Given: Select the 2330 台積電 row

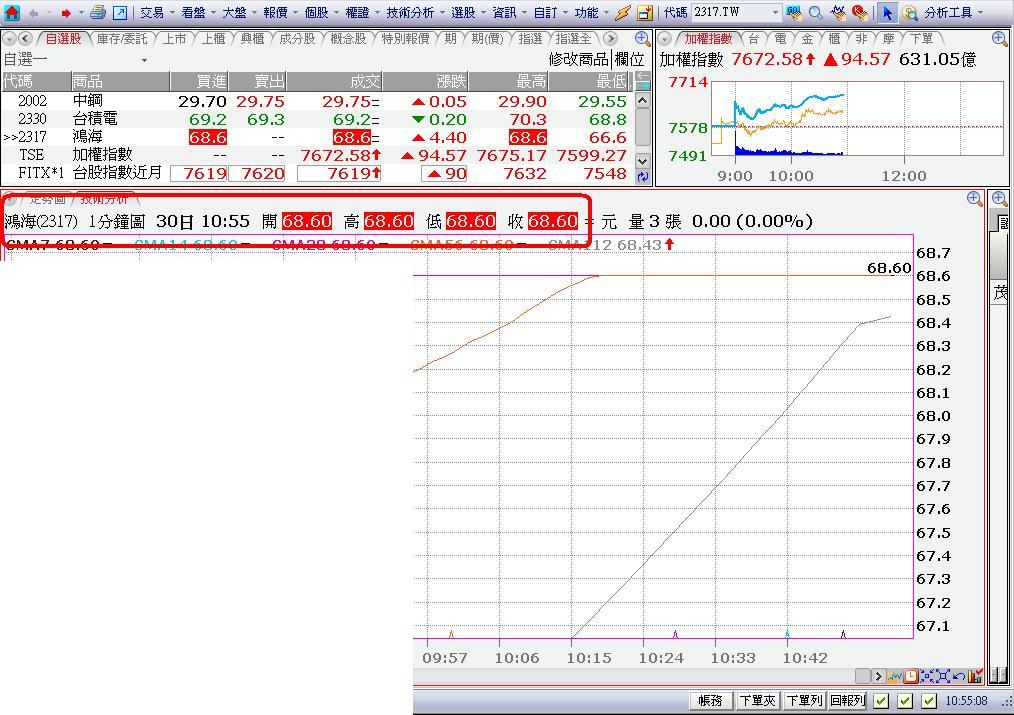Looking at the screenshot, I should click(318, 119).
